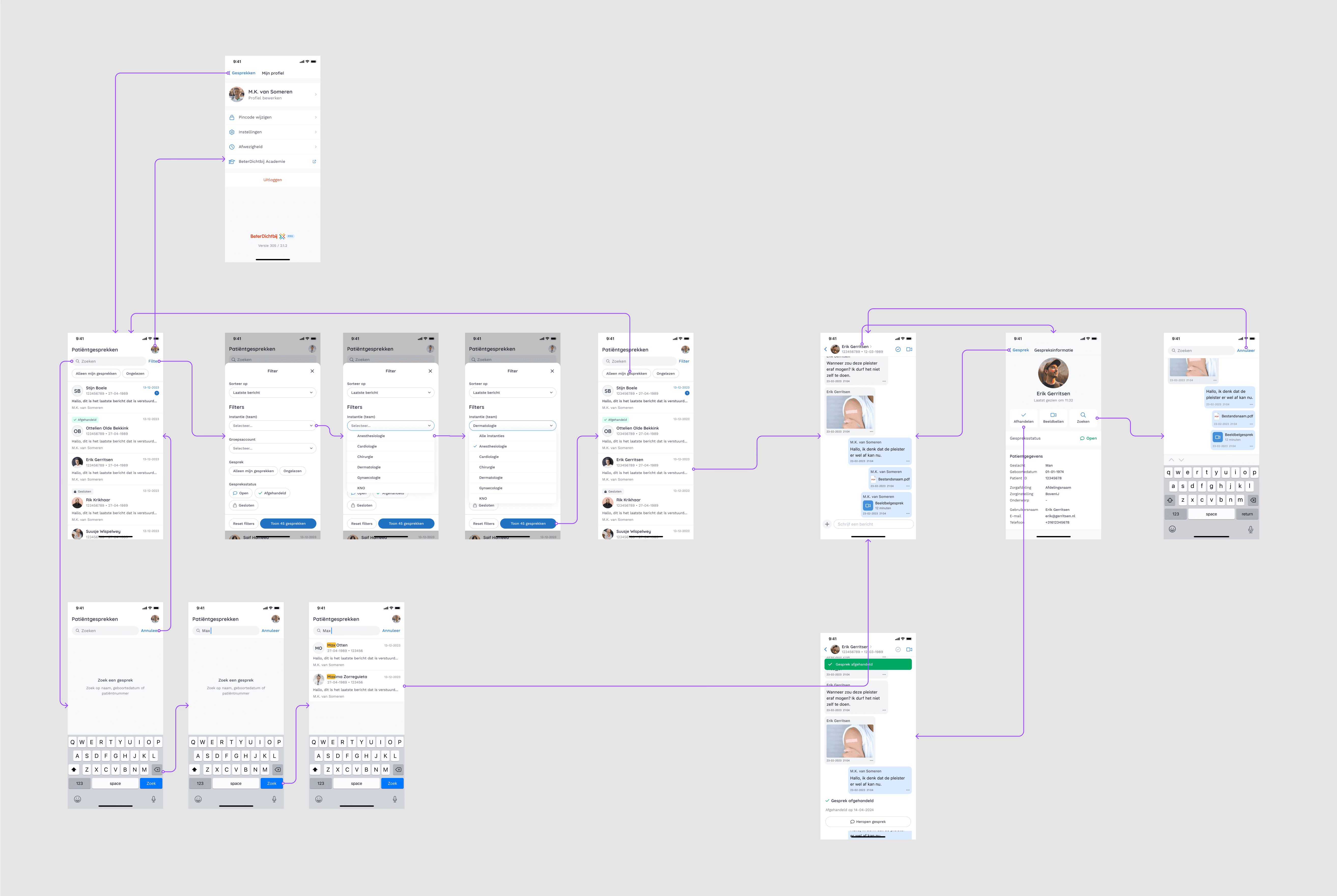
Task: Click the red Uitloggen link
Action: (x=273, y=180)
